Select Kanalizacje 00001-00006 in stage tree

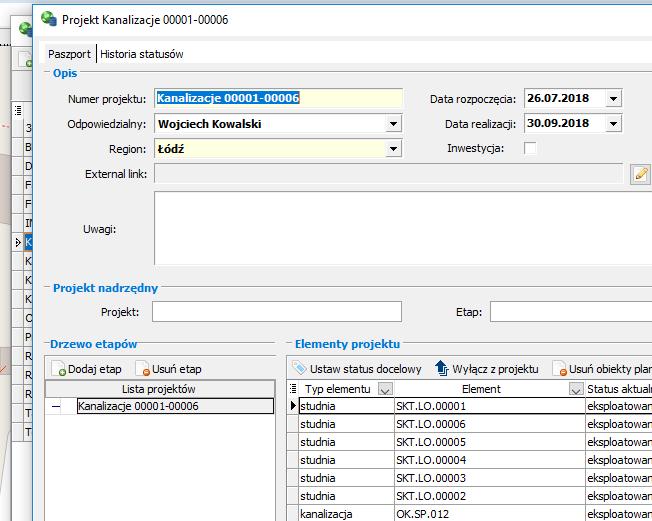pyautogui.click(x=175, y=406)
